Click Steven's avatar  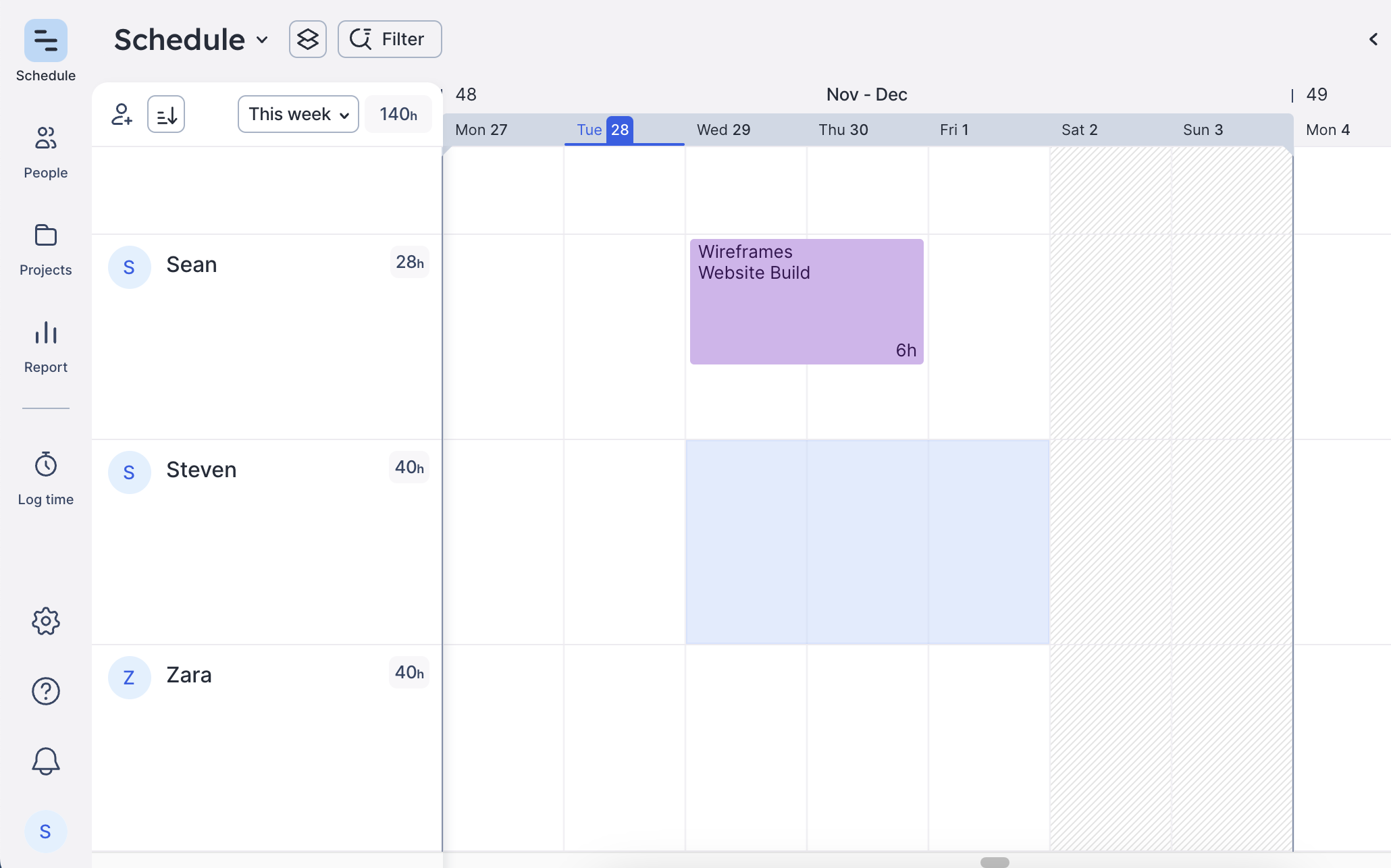pos(129,472)
